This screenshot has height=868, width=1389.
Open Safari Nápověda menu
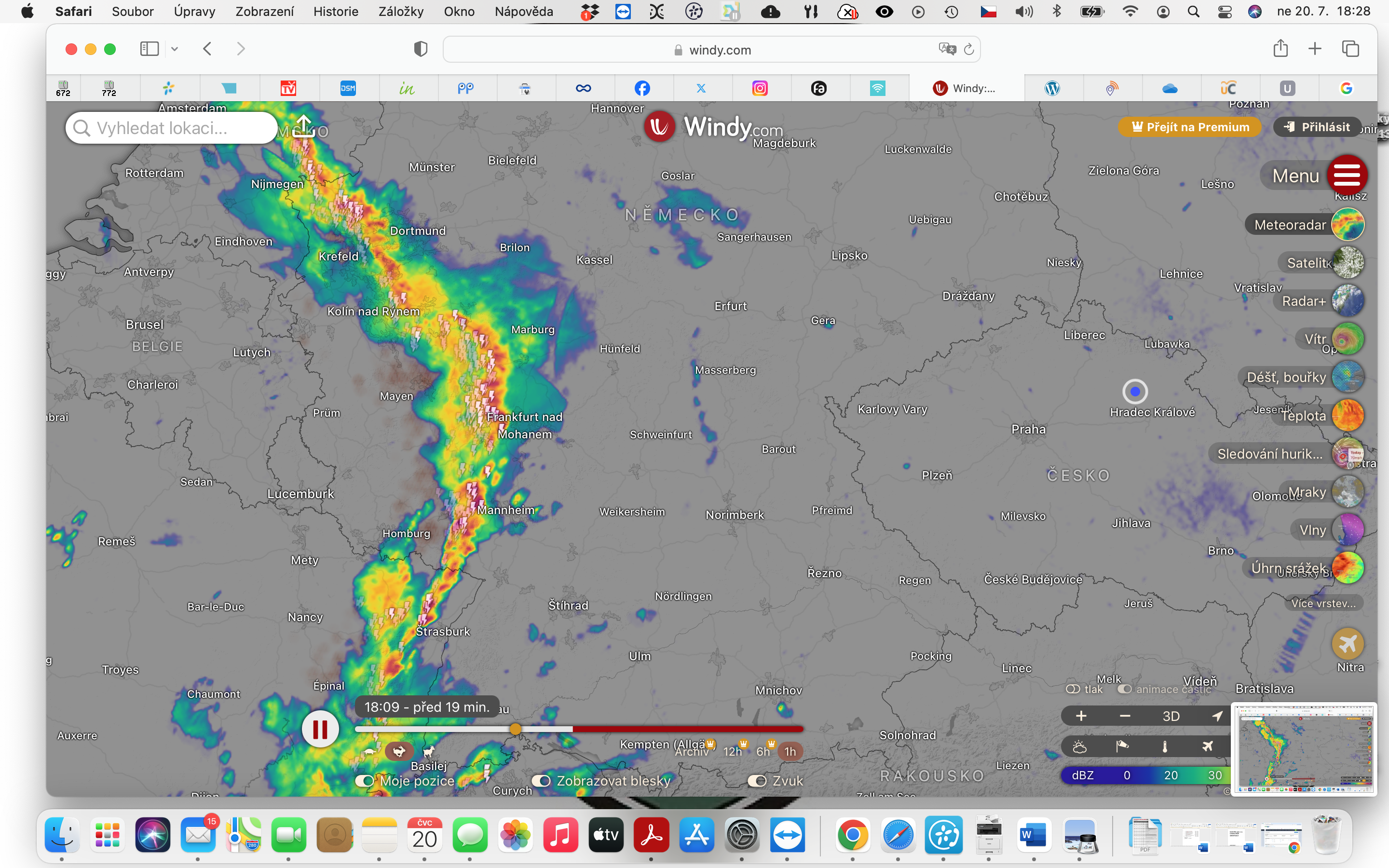(x=523, y=12)
